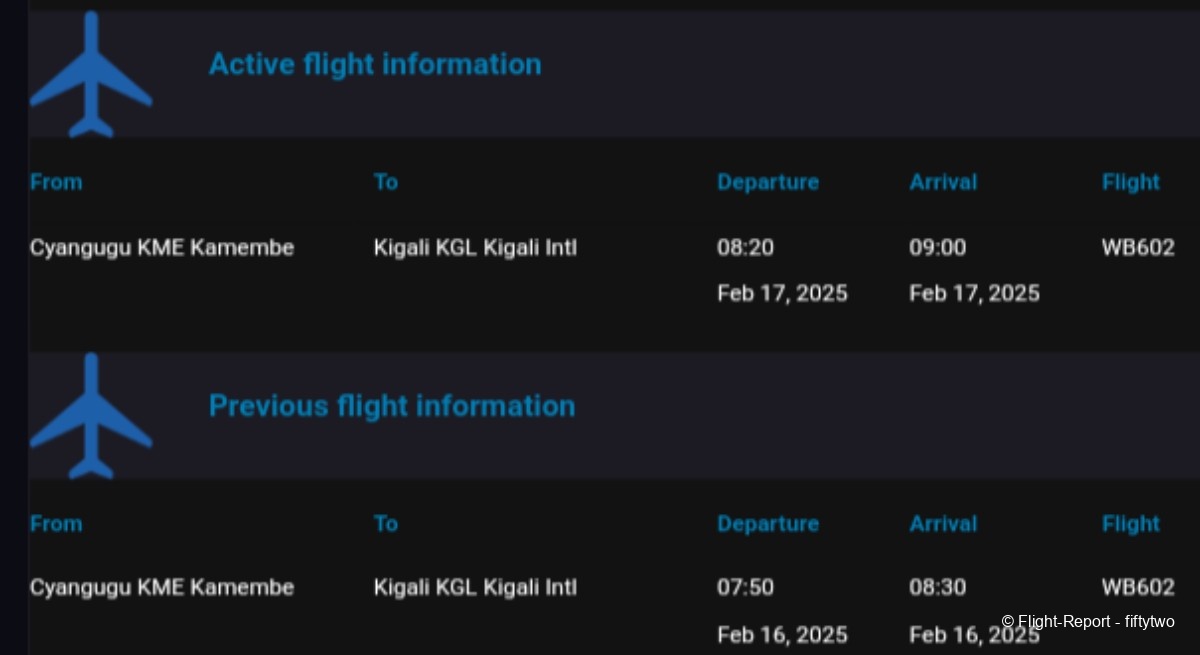Viewport: 1200px width, 655px height.
Task: Click the Arrival header in active flight section
Action: (x=943, y=182)
